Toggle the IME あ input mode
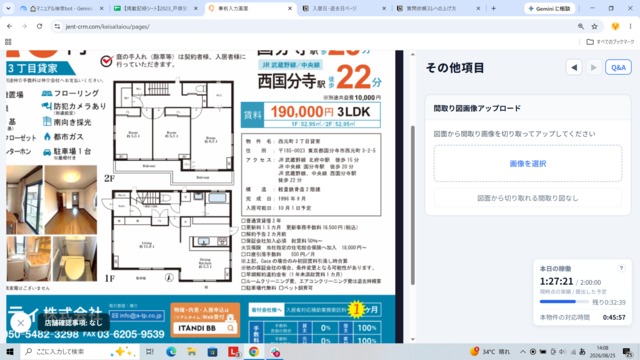 click(582, 351)
